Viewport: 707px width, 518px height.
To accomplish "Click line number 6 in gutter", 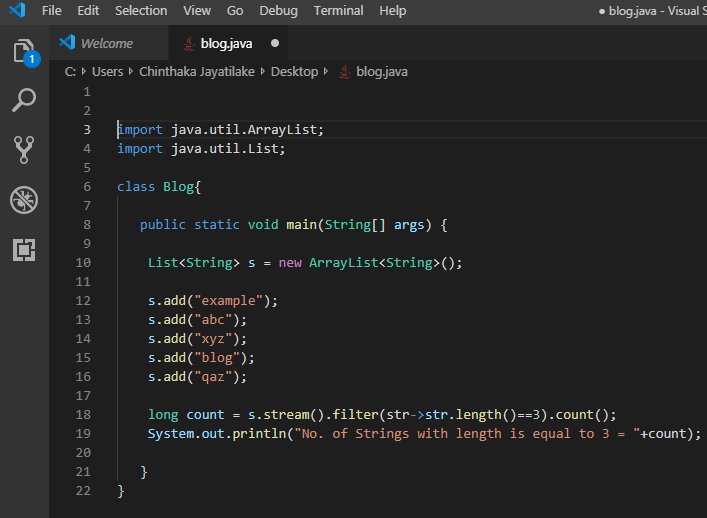I will [x=87, y=187].
